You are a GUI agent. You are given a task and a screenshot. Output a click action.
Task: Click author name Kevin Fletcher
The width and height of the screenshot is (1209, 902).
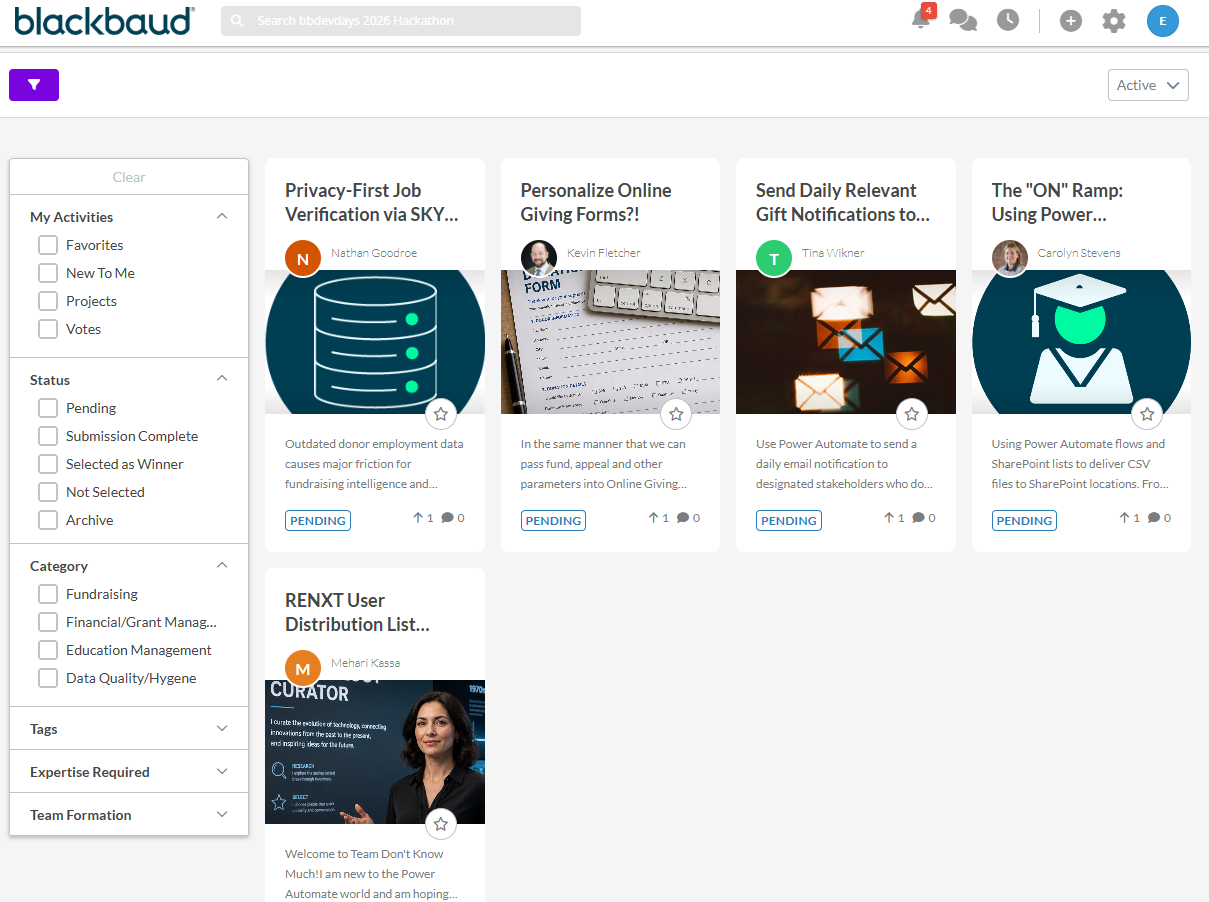click(604, 253)
